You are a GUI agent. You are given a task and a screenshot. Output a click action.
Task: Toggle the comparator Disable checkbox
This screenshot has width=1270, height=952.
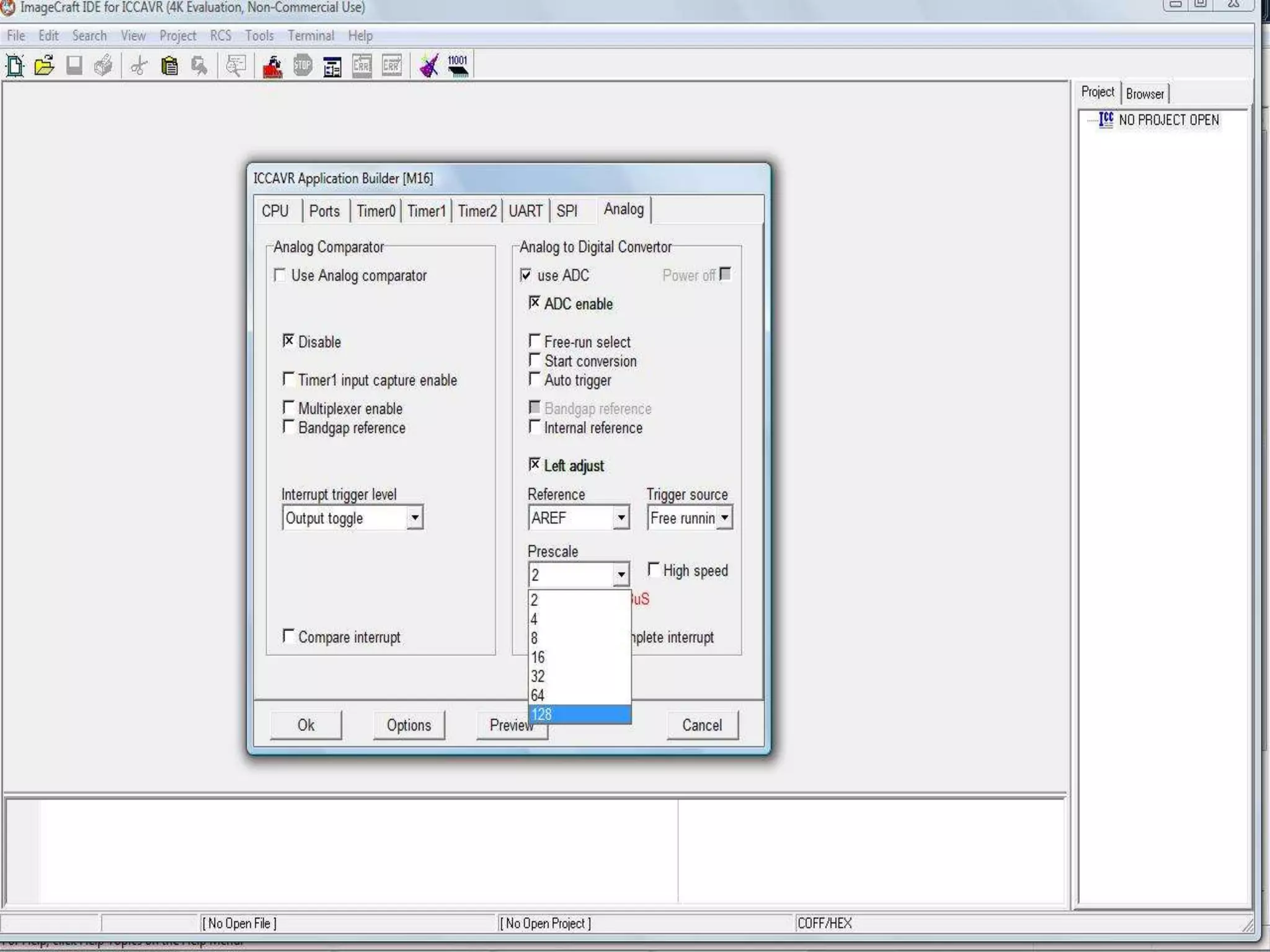288,341
